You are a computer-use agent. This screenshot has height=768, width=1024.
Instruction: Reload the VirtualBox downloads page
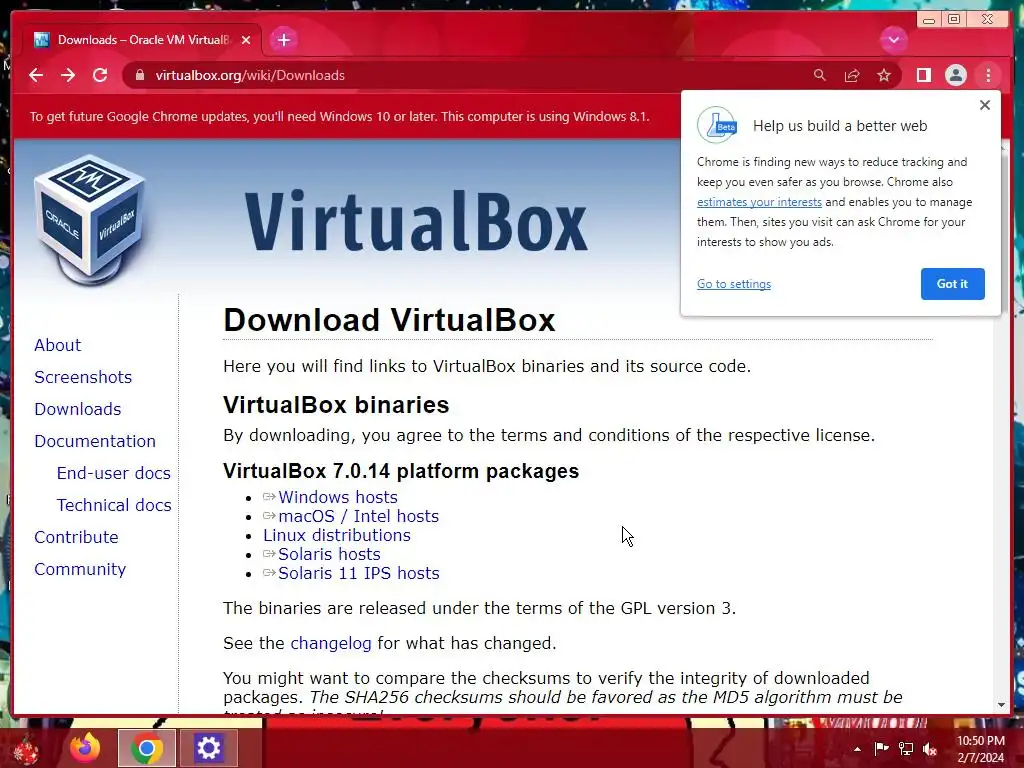pos(100,75)
